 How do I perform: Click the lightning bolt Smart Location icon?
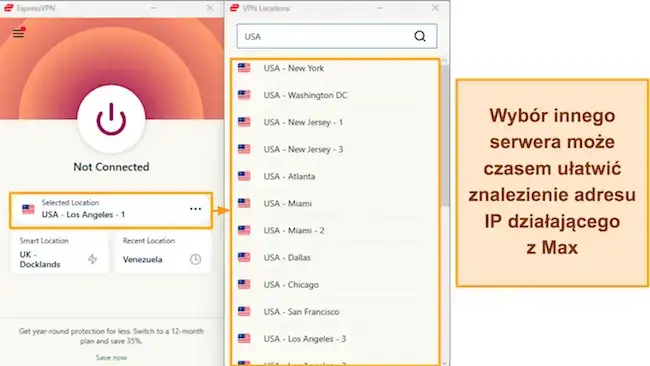coord(92,259)
